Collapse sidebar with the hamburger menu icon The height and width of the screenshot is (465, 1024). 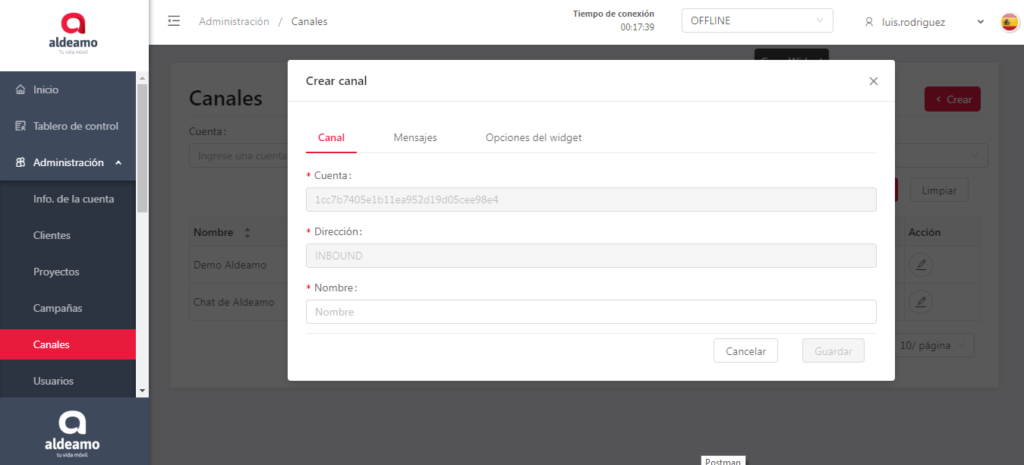pyautogui.click(x=174, y=21)
